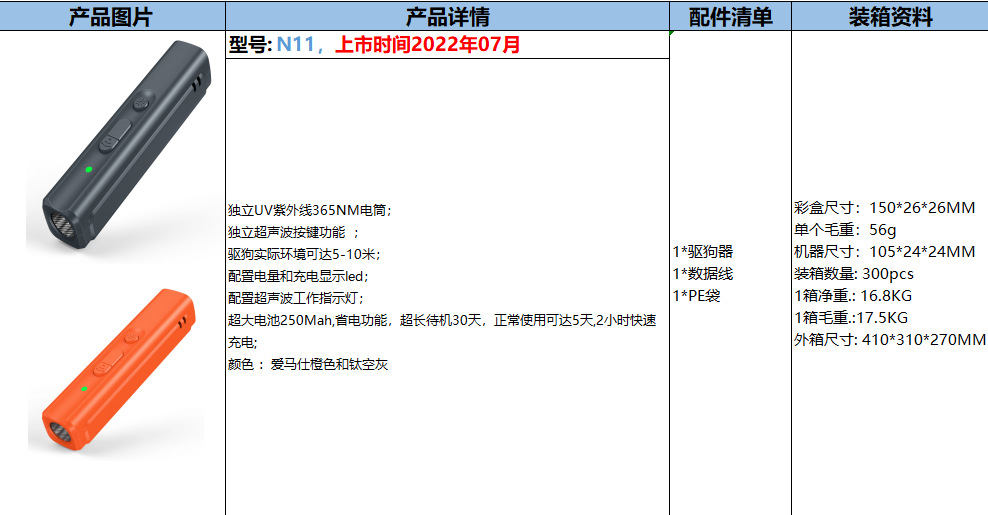Click the model number N11 text
This screenshot has height=515, width=988.
coord(296,44)
